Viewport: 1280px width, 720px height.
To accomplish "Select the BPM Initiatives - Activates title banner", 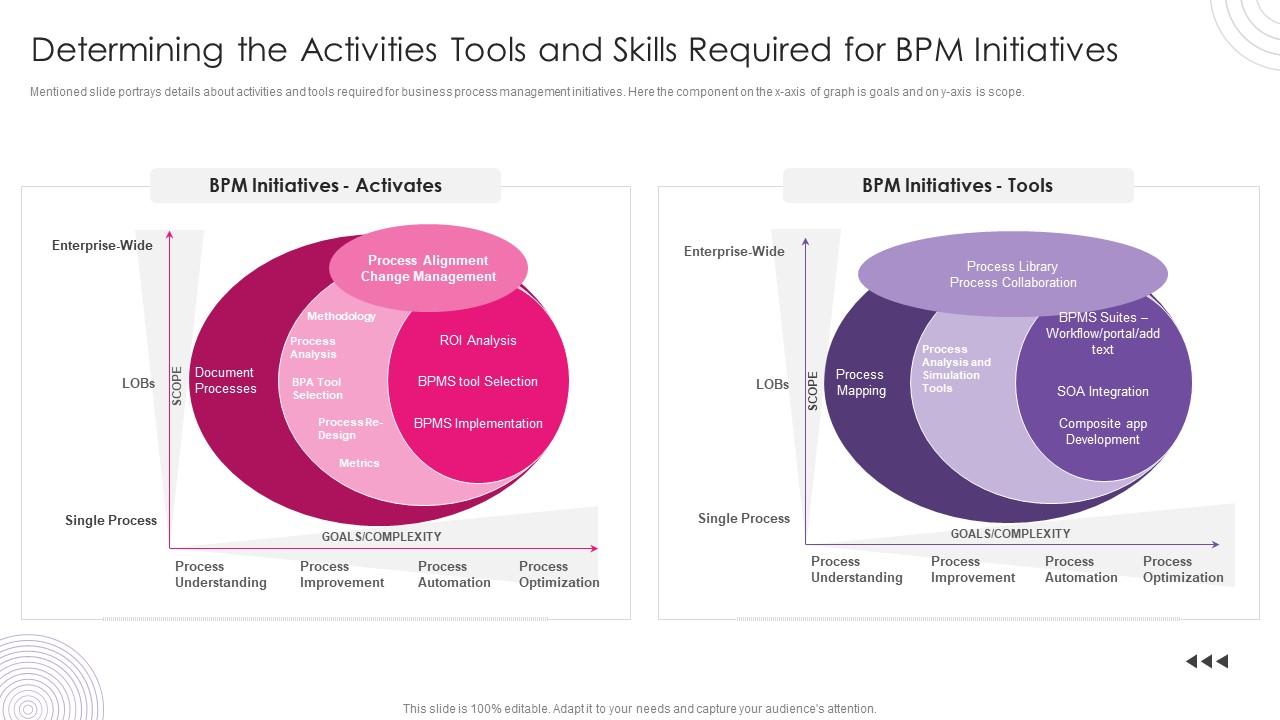I will pyautogui.click(x=325, y=185).
